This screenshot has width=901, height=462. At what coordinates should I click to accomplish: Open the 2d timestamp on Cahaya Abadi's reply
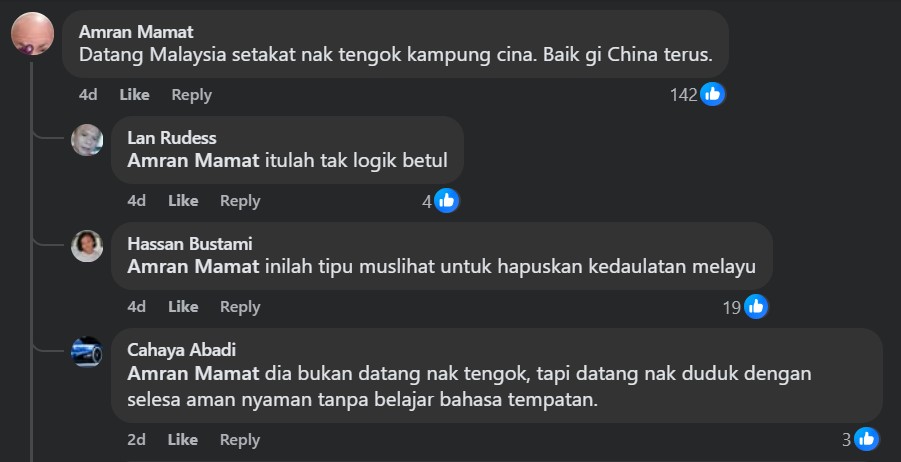coord(136,440)
